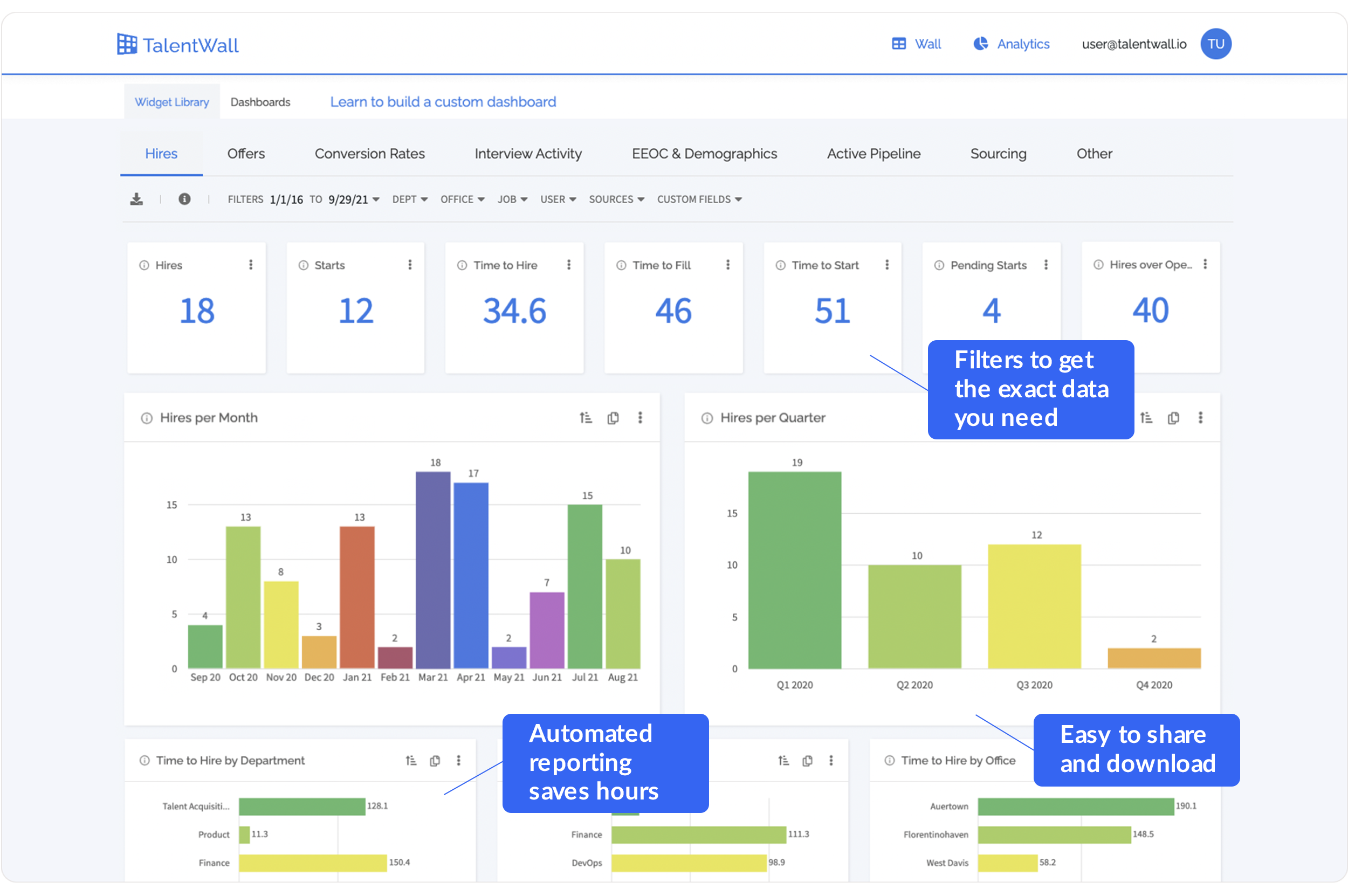Expand the DEPT filter dropdown
This screenshot has width=1348, height=896.
410,199
